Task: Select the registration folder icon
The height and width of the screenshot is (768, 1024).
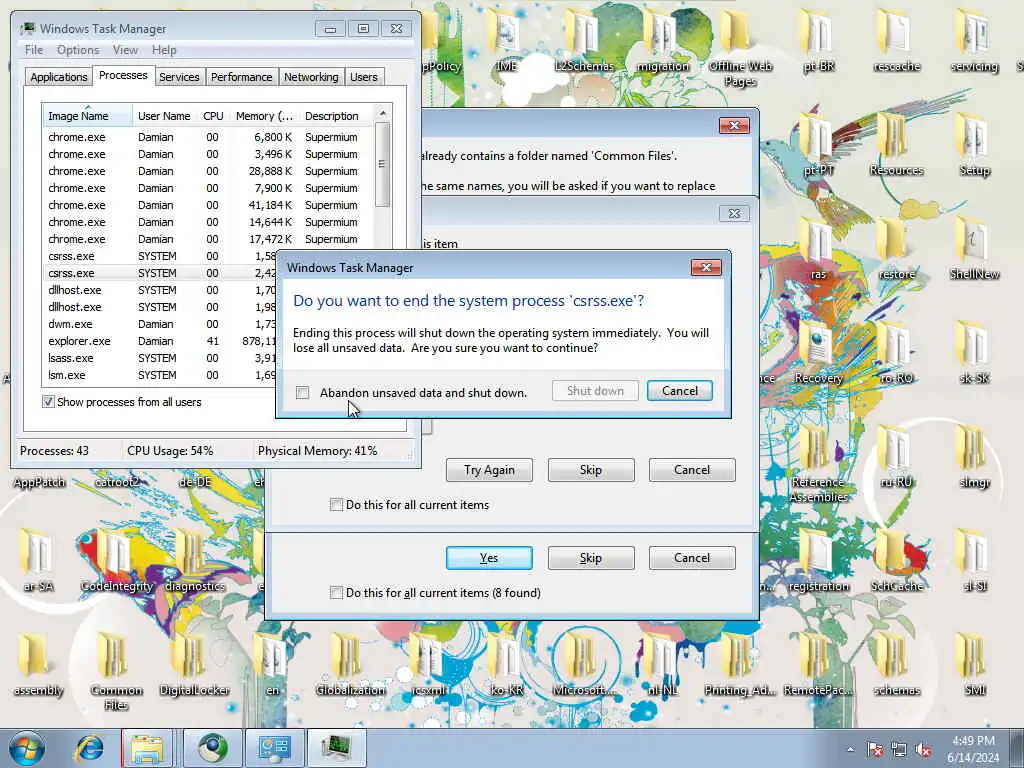Action: (x=818, y=560)
